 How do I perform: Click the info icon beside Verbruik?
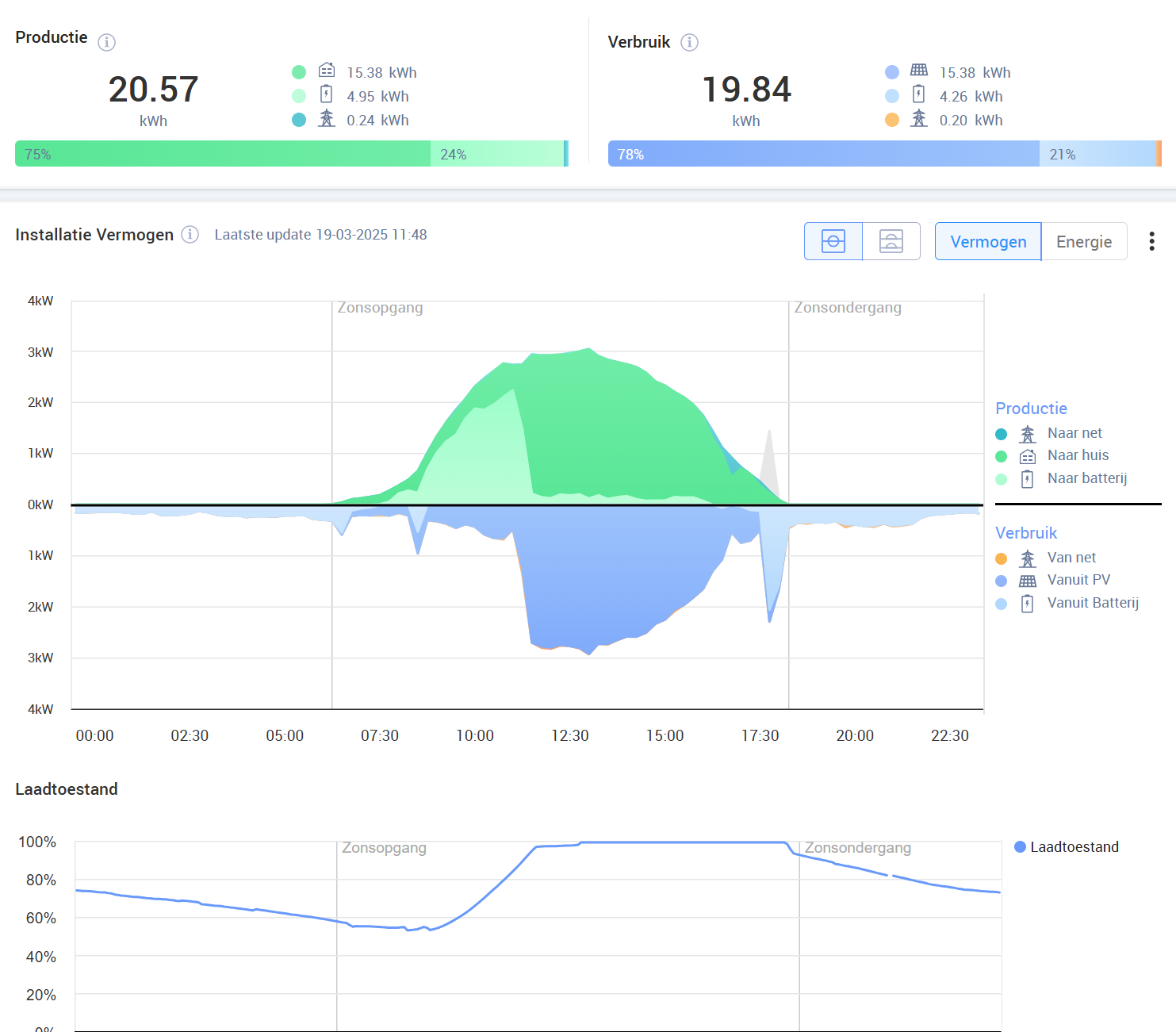(x=689, y=42)
